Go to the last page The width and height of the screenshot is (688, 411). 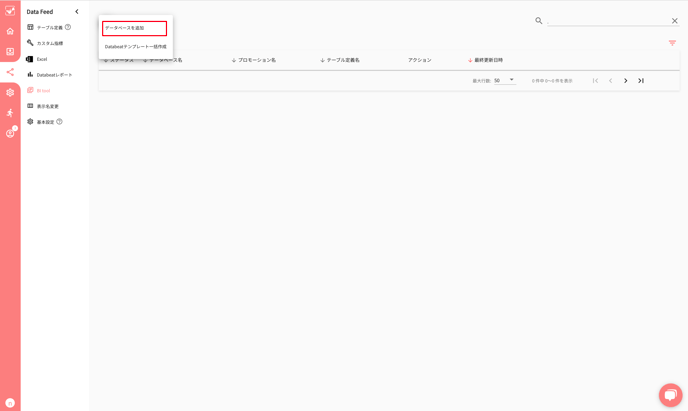[x=641, y=81]
